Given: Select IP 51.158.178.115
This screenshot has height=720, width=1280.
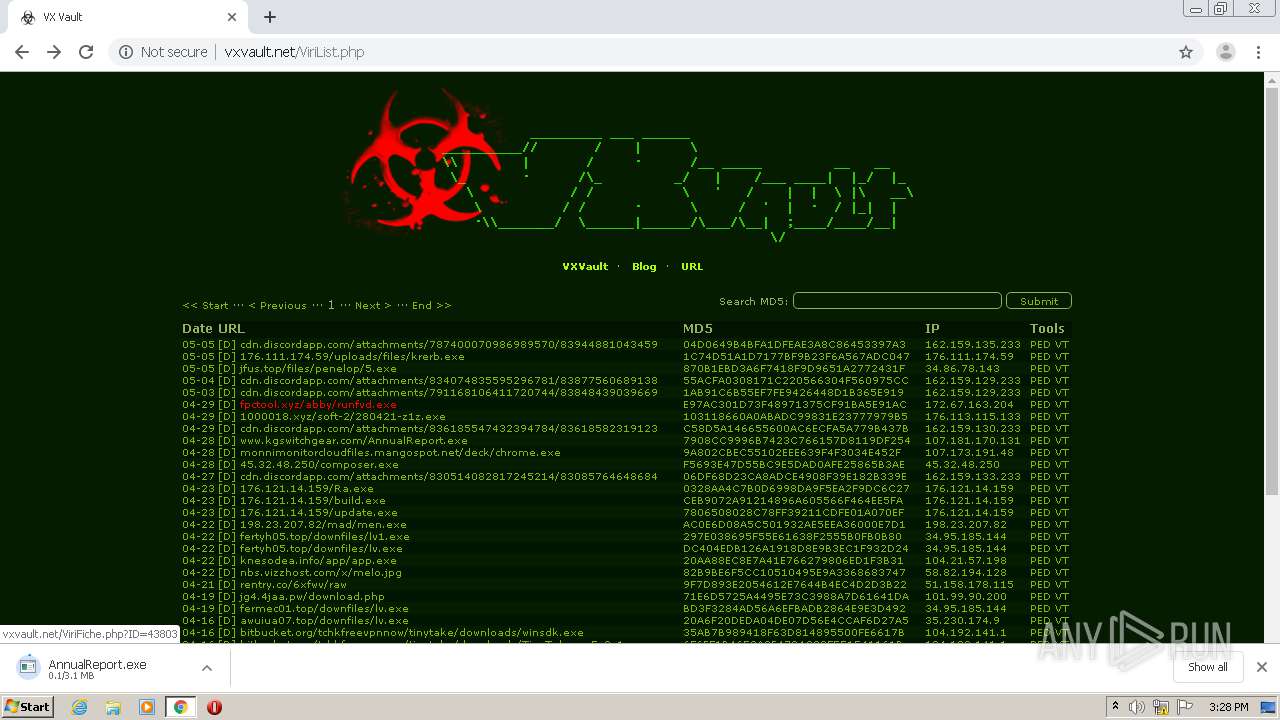Looking at the screenshot, I should (x=969, y=584).
